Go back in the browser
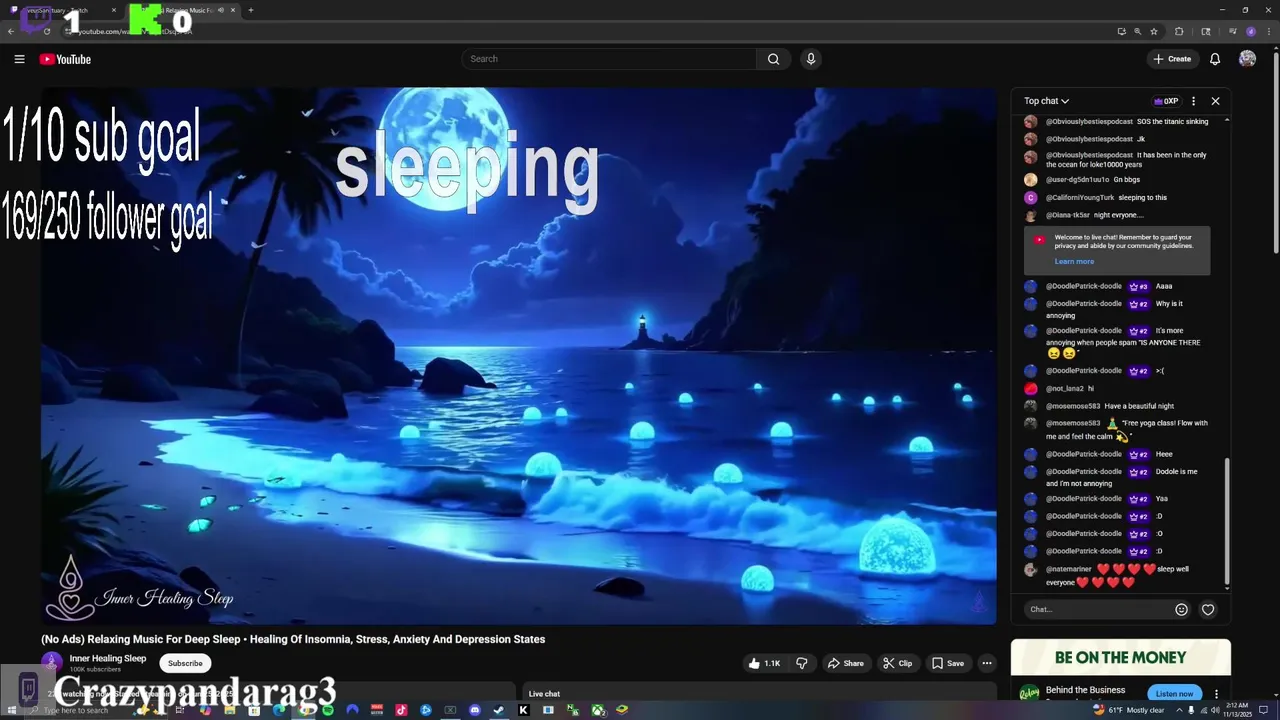 tap(11, 31)
